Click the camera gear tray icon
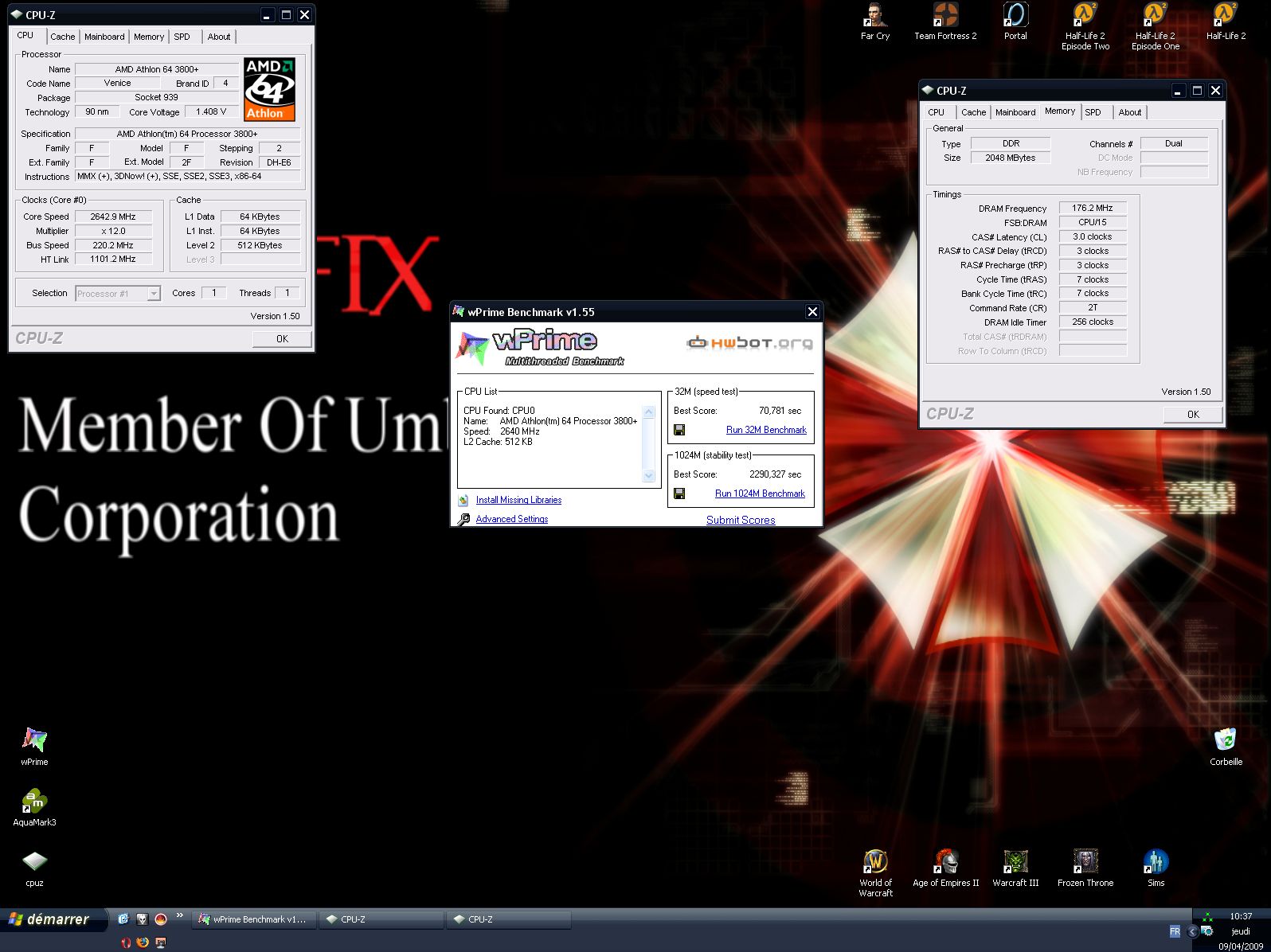This screenshot has width=1271, height=952. (x=1207, y=931)
